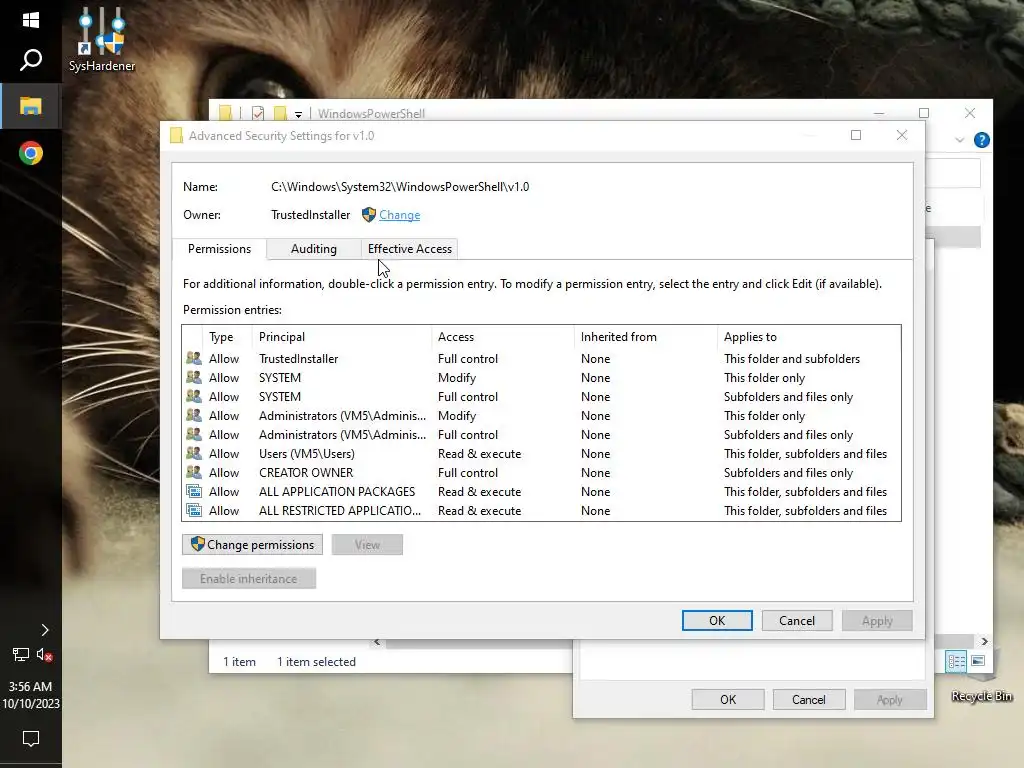The width and height of the screenshot is (1024, 768).
Task: Open the network status tray icon
Action: (21, 654)
